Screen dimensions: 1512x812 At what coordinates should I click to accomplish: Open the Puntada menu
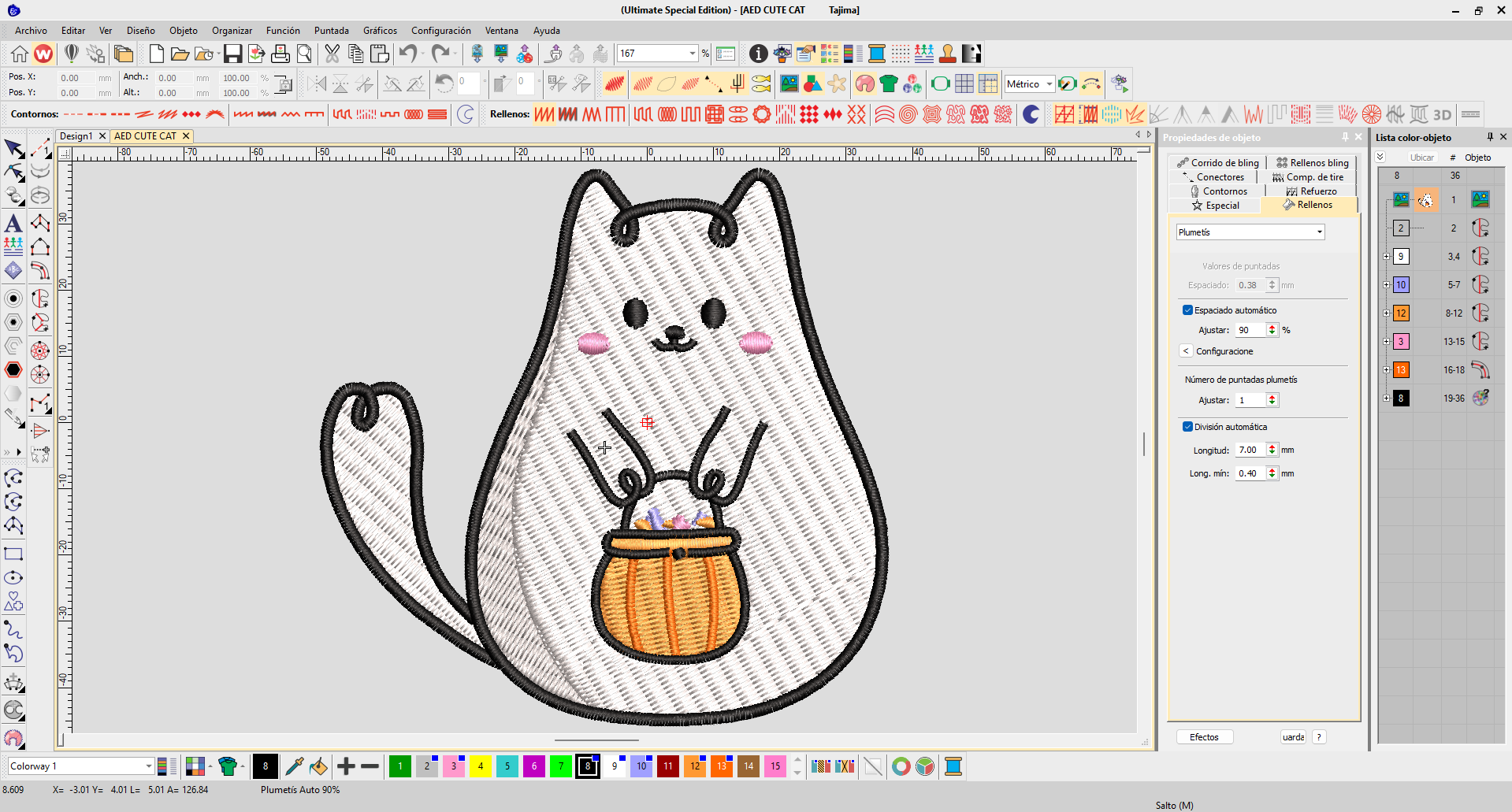tap(331, 31)
